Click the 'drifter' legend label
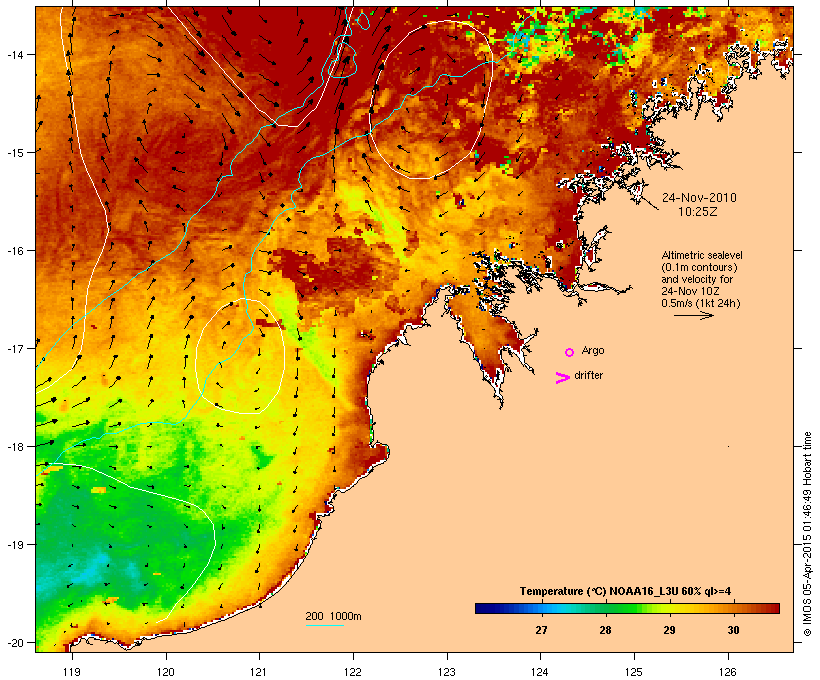The image size is (820, 680). (588, 375)
